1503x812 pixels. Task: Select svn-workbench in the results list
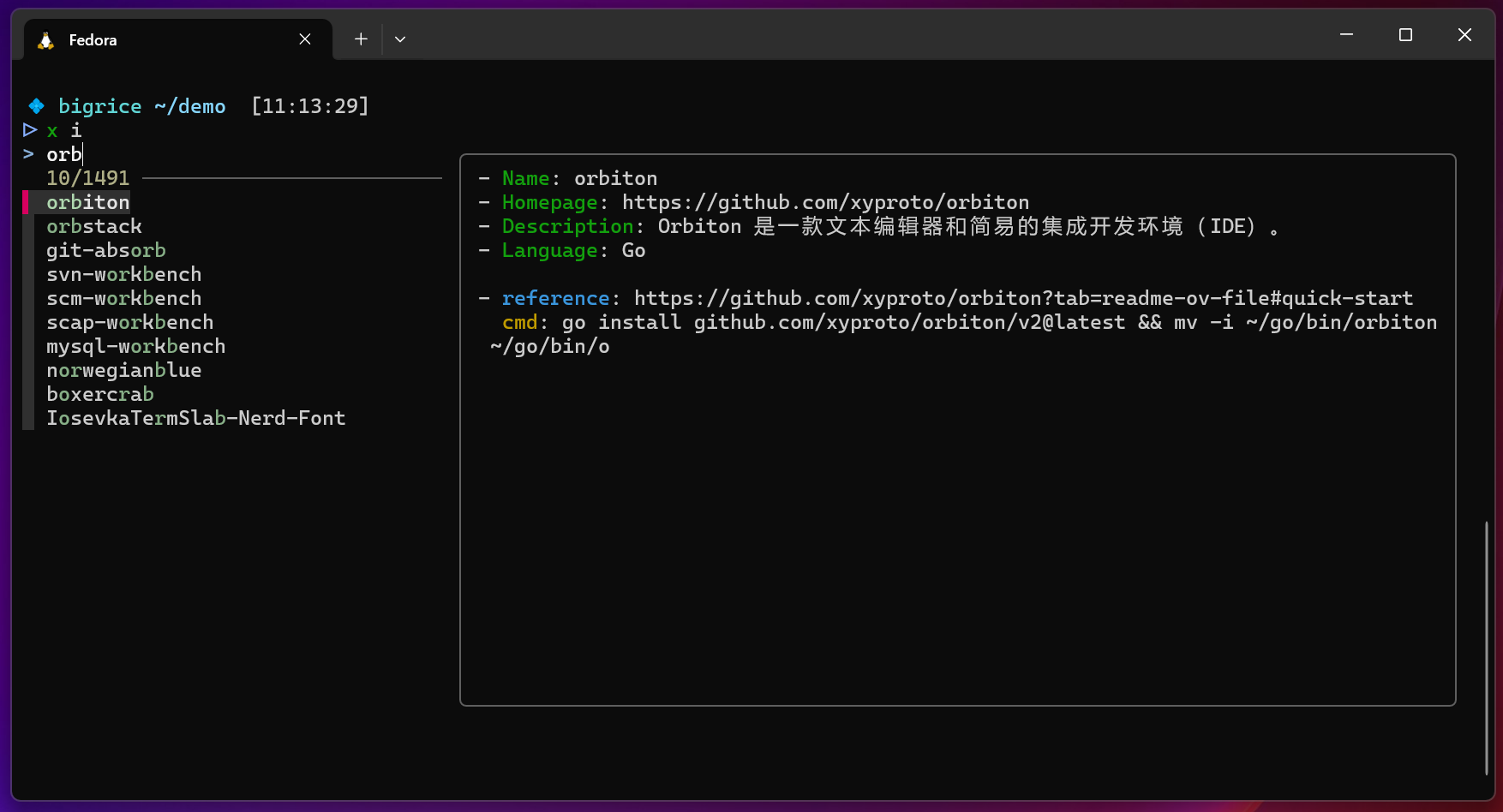click(x=124, y=274)
